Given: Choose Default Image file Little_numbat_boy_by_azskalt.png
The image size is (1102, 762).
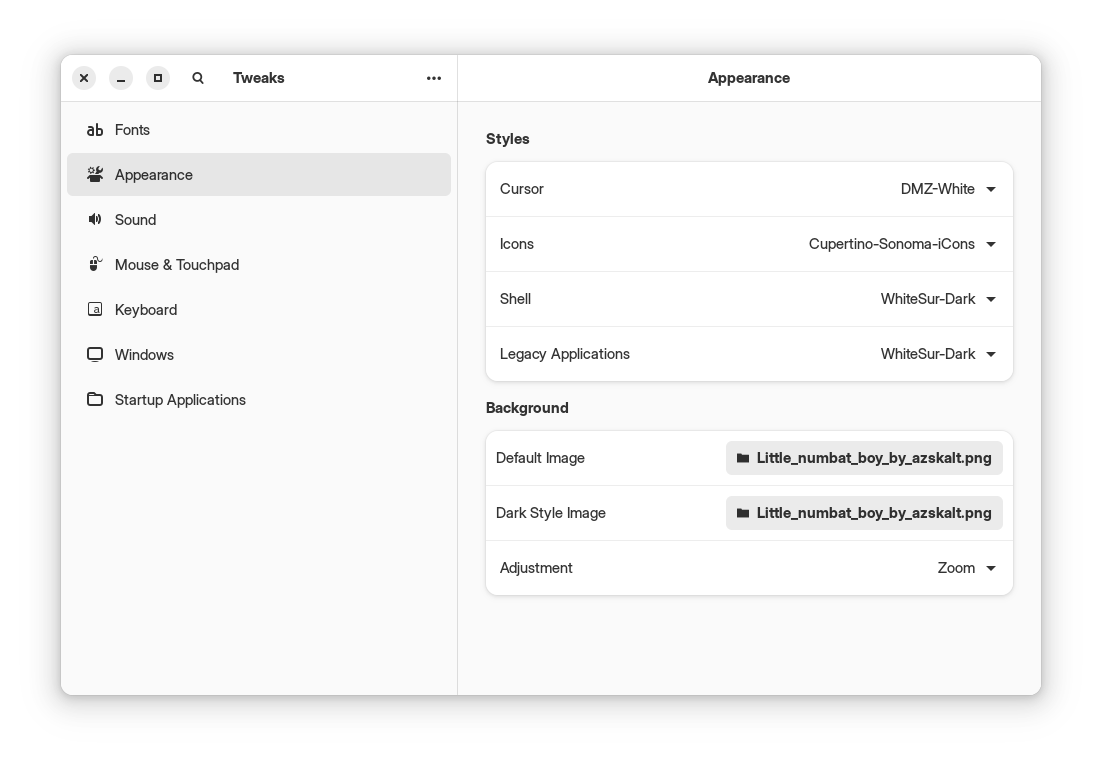Looking at the screenshot, I should (864, 458).
